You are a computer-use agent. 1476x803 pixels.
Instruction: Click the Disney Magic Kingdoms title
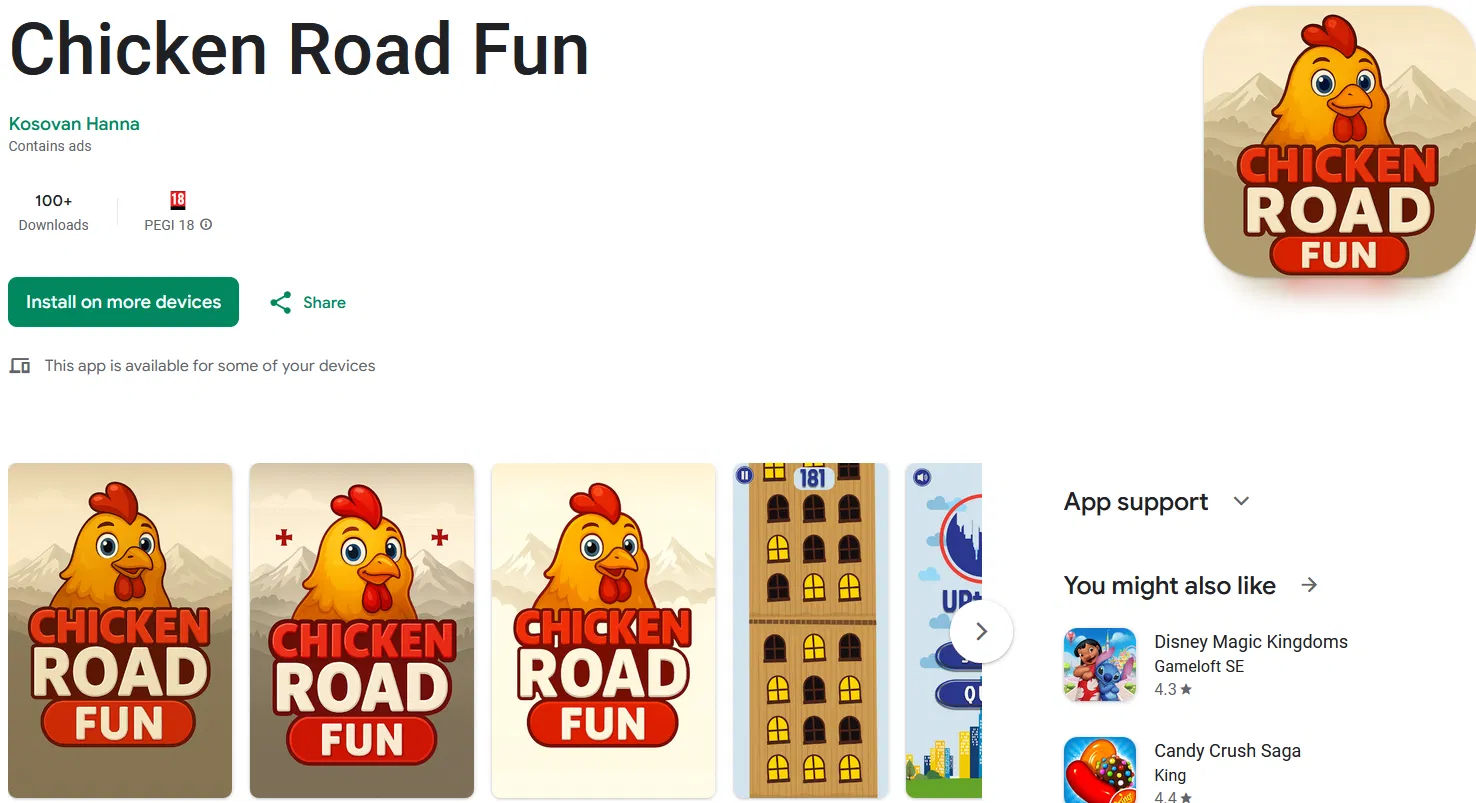pyautogui.click(x=1251, y=642)
